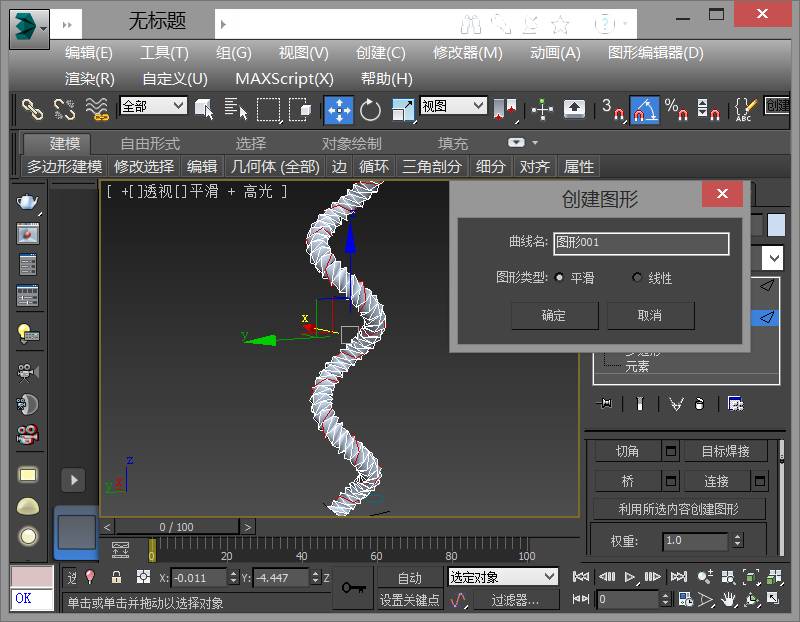Image resolution: width=800 pixels, height=622 pixels.
Task: Open the 选定对象 key filter dropdown
Action: [x=503, y=577]
